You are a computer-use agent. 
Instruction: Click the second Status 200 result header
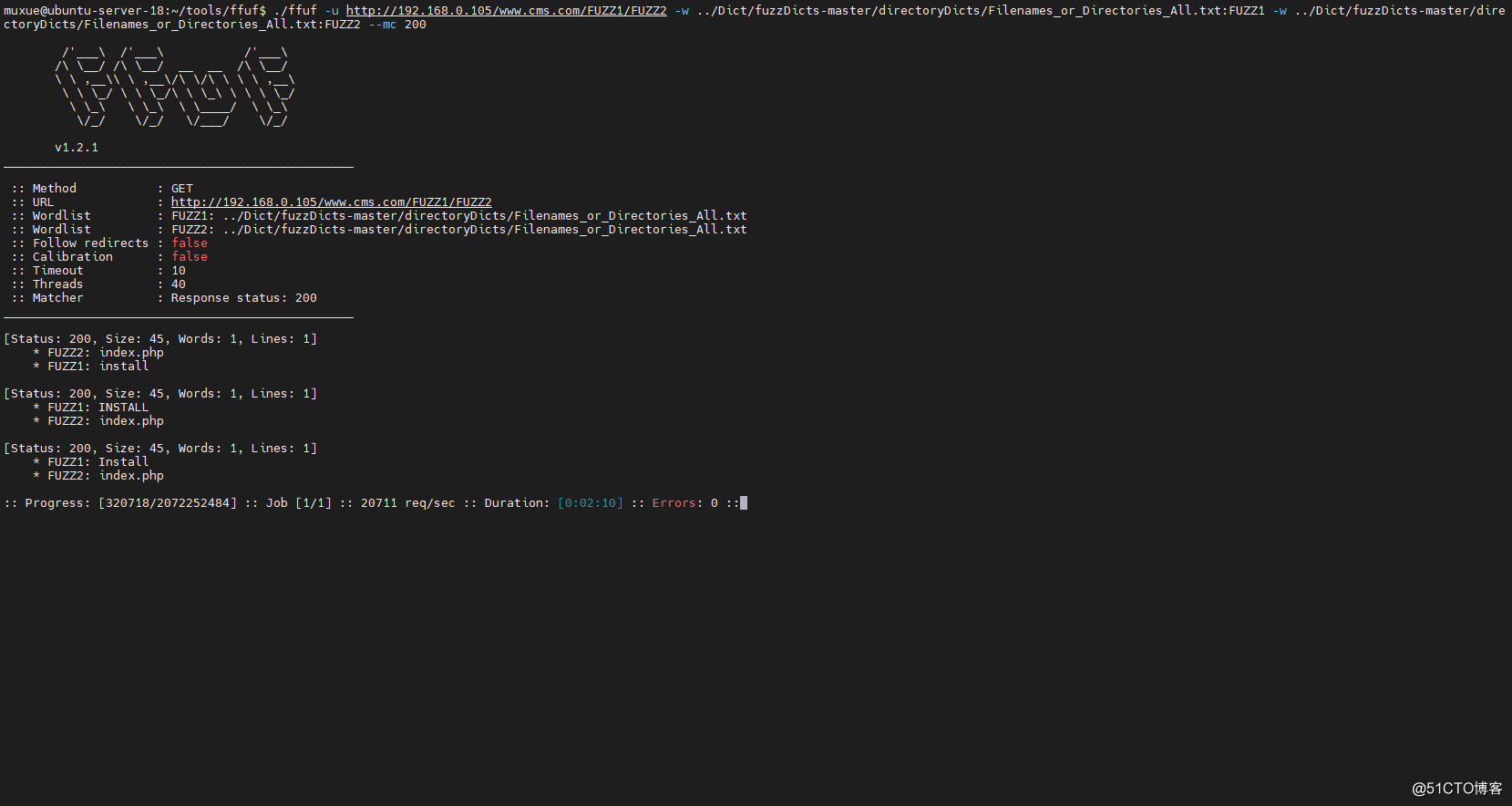(x=160, y=394)
